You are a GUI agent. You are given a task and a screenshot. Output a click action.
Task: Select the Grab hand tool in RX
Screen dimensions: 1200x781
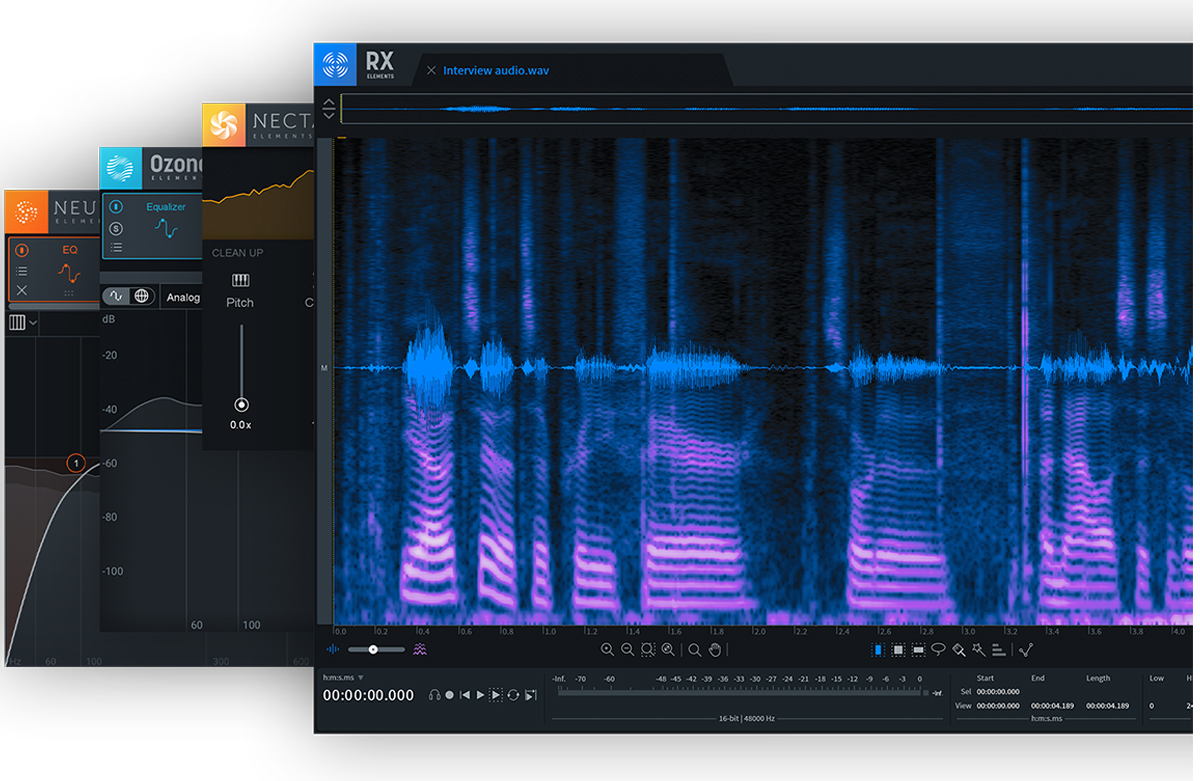[715, 650]
